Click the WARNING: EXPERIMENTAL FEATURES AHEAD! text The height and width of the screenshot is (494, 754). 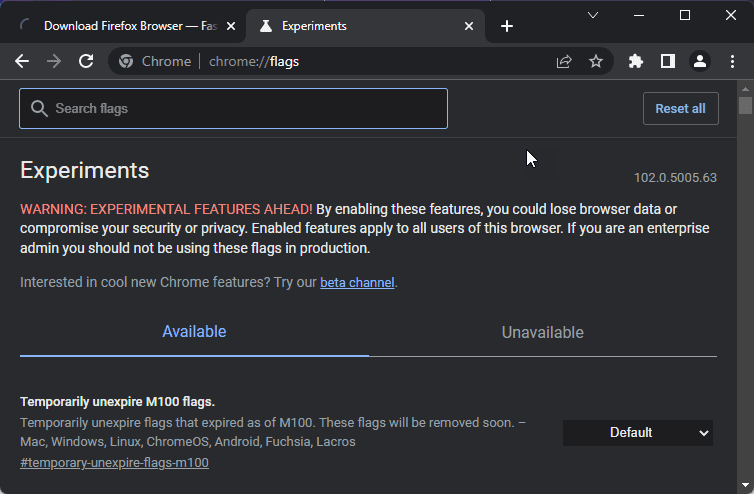[166, 209]
